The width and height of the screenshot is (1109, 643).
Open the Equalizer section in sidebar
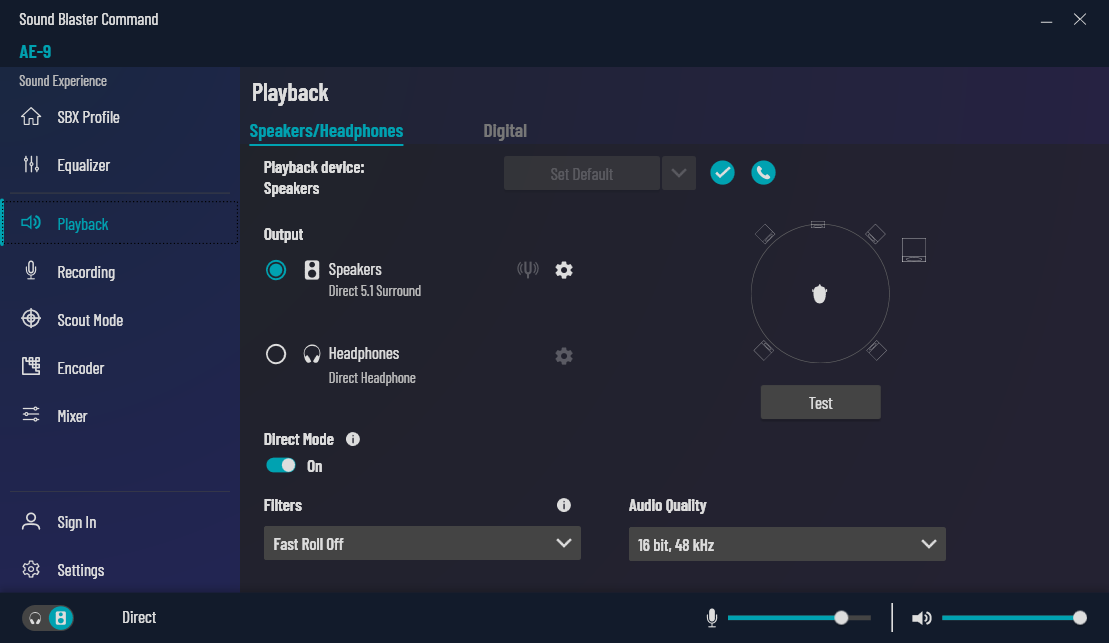83,165
